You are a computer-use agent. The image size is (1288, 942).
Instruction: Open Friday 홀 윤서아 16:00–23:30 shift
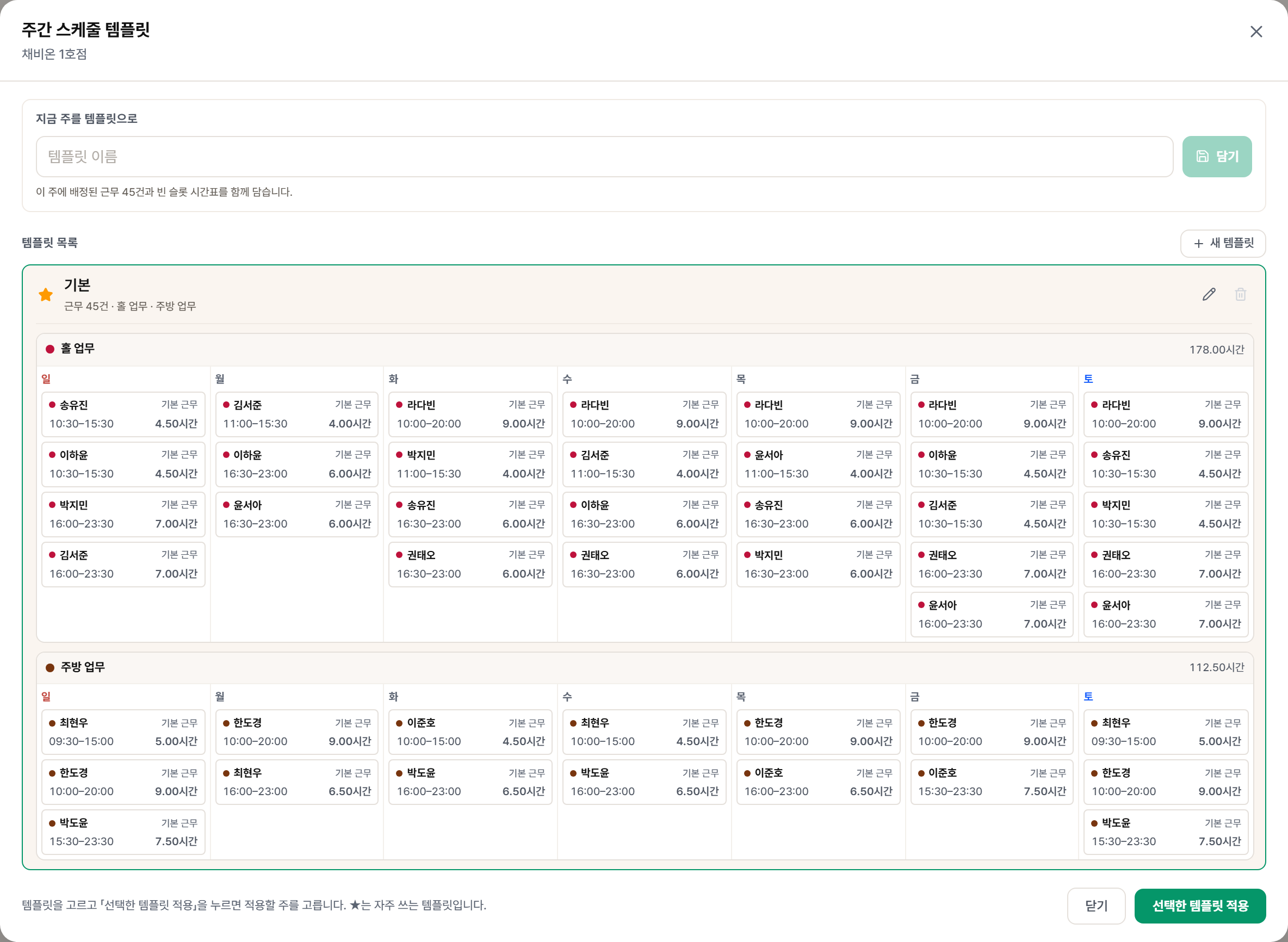(992, 615)
